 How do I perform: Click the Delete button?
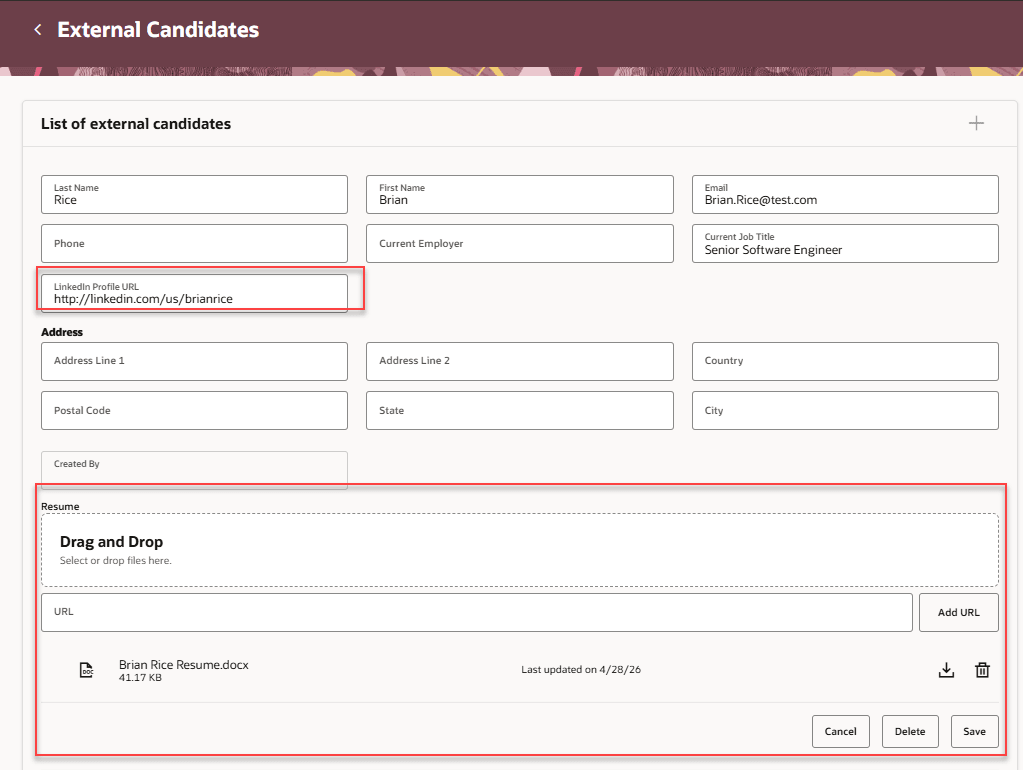click(909, 732)
